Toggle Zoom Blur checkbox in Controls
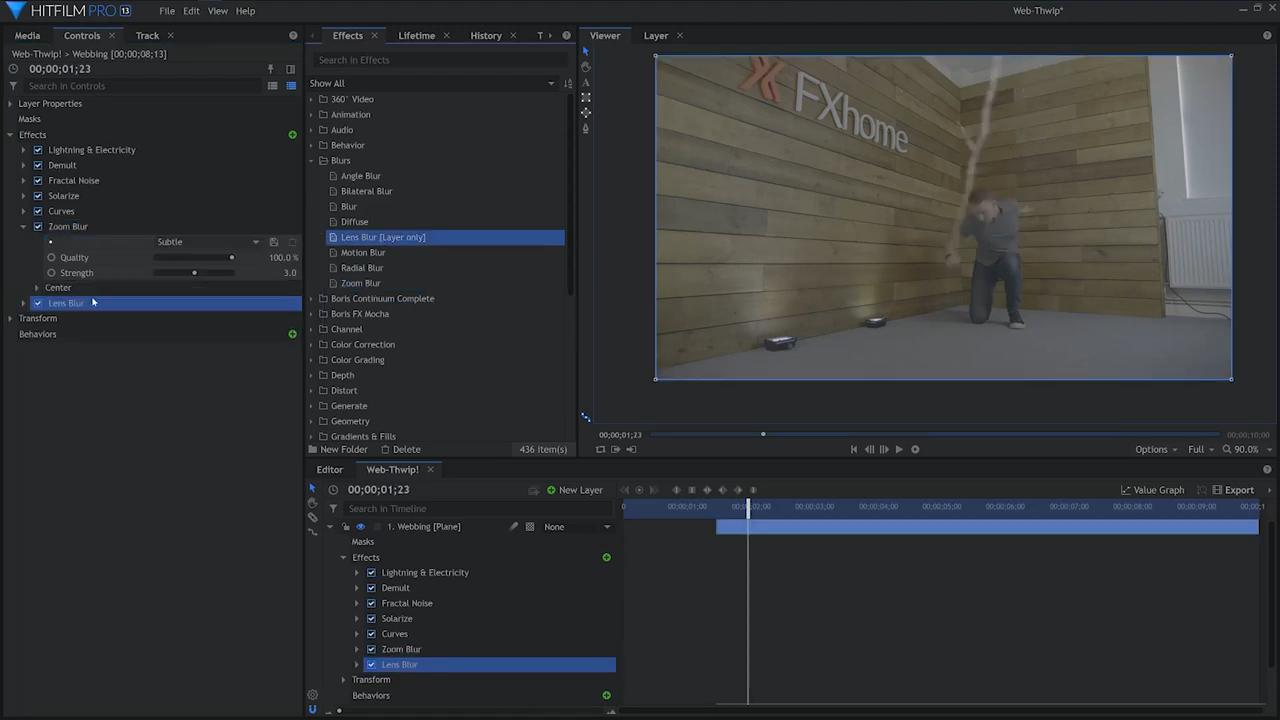The width and height of the screenshot is (1280, 720). click(38, 227)
